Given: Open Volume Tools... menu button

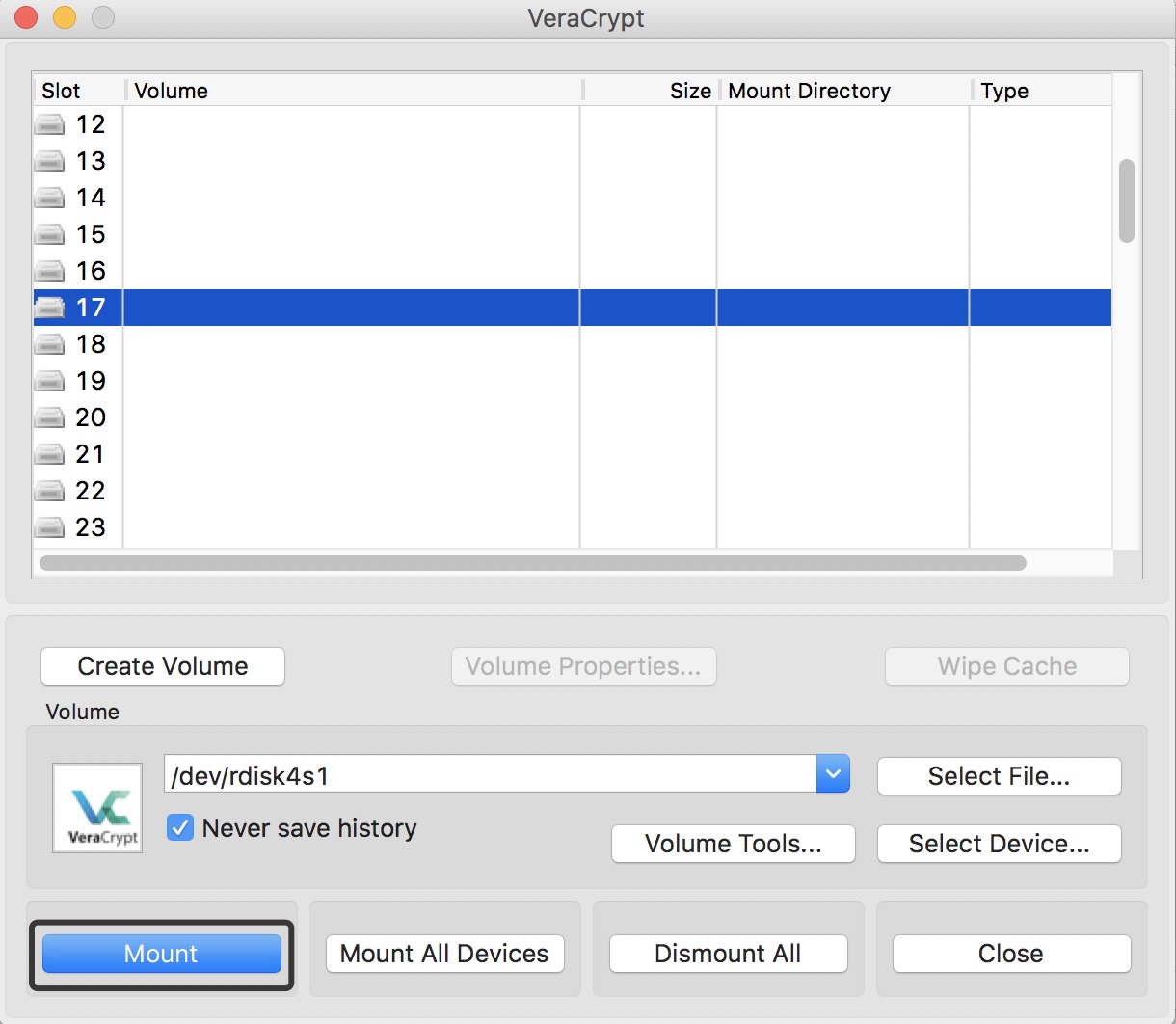Looking at the screenshot, I should 734,844.
